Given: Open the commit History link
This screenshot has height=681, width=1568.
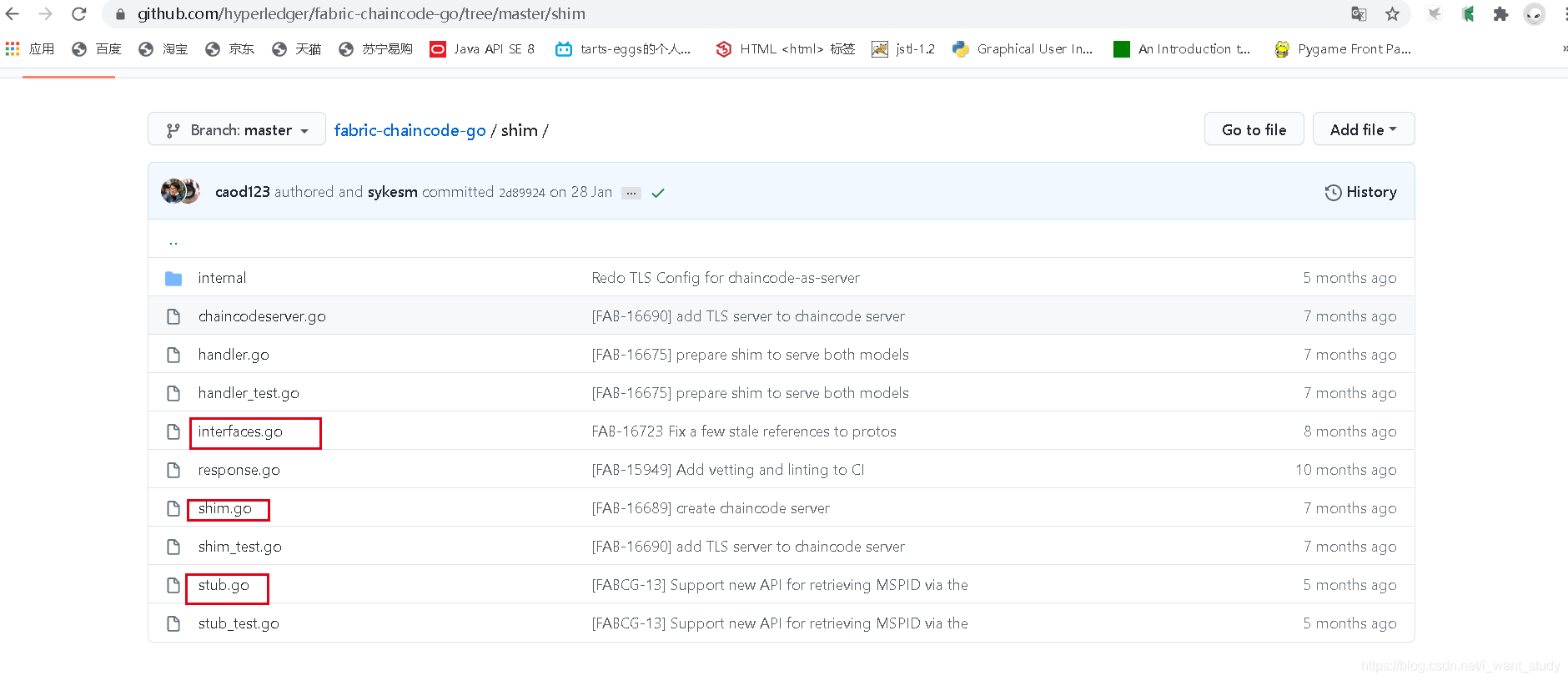Looking at the screenshot, I should [1360, 192].
